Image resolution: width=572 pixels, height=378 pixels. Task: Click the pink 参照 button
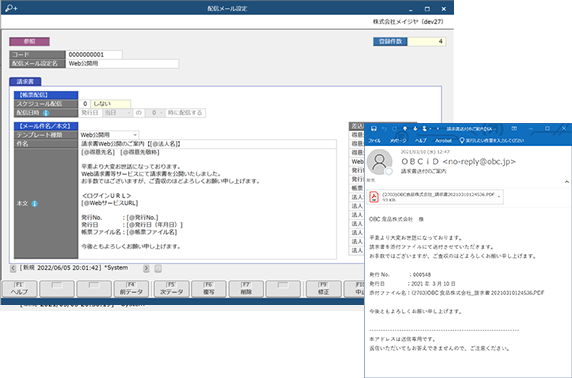29,42
